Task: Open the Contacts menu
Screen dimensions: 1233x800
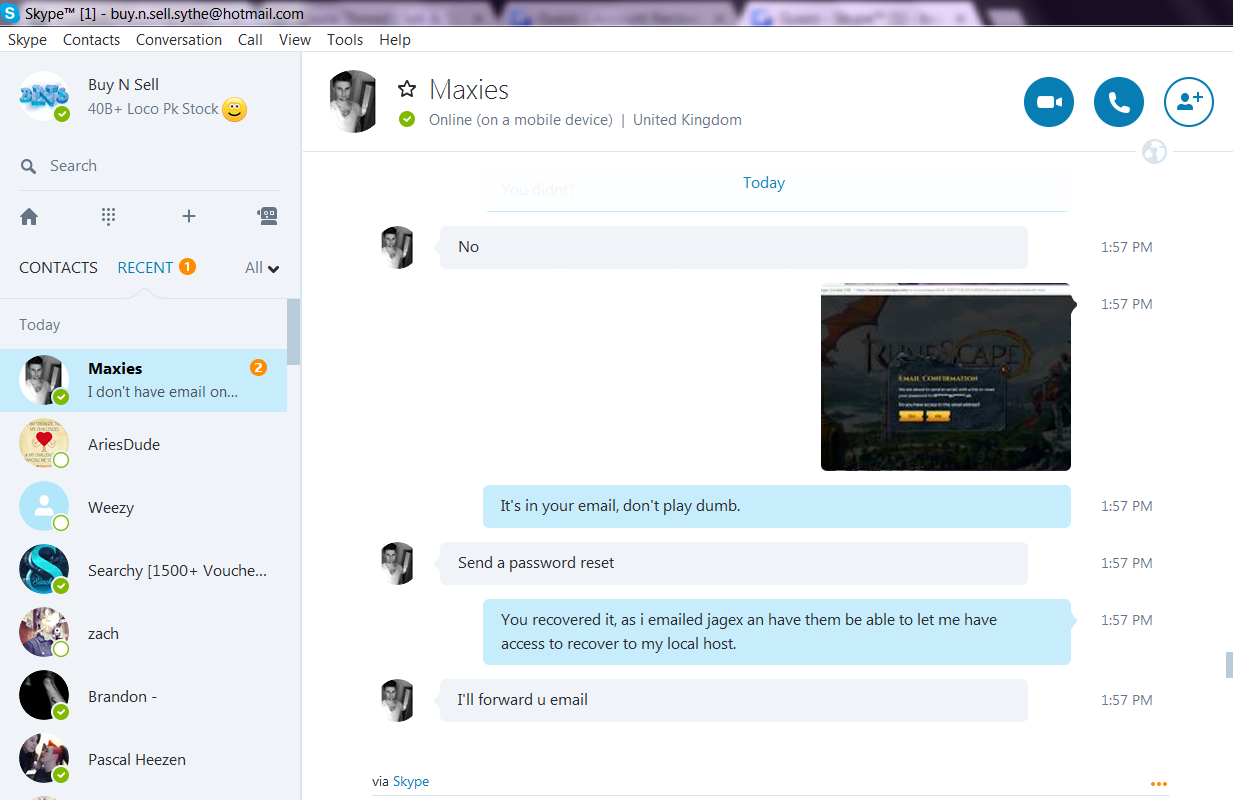Action: (x=91, y=40)
